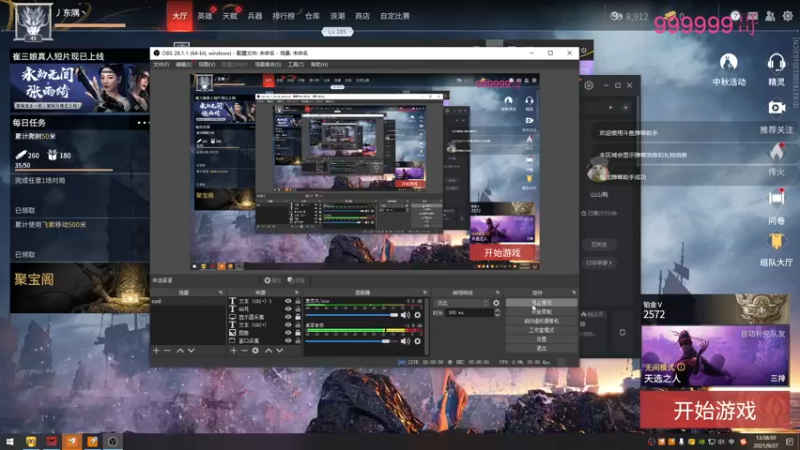Image resolution: width=800 pixels, height=450 pixels.
Task: Open the 文件(F) menu in OBS
Action: pyautogui.click(x=161, y=65)
